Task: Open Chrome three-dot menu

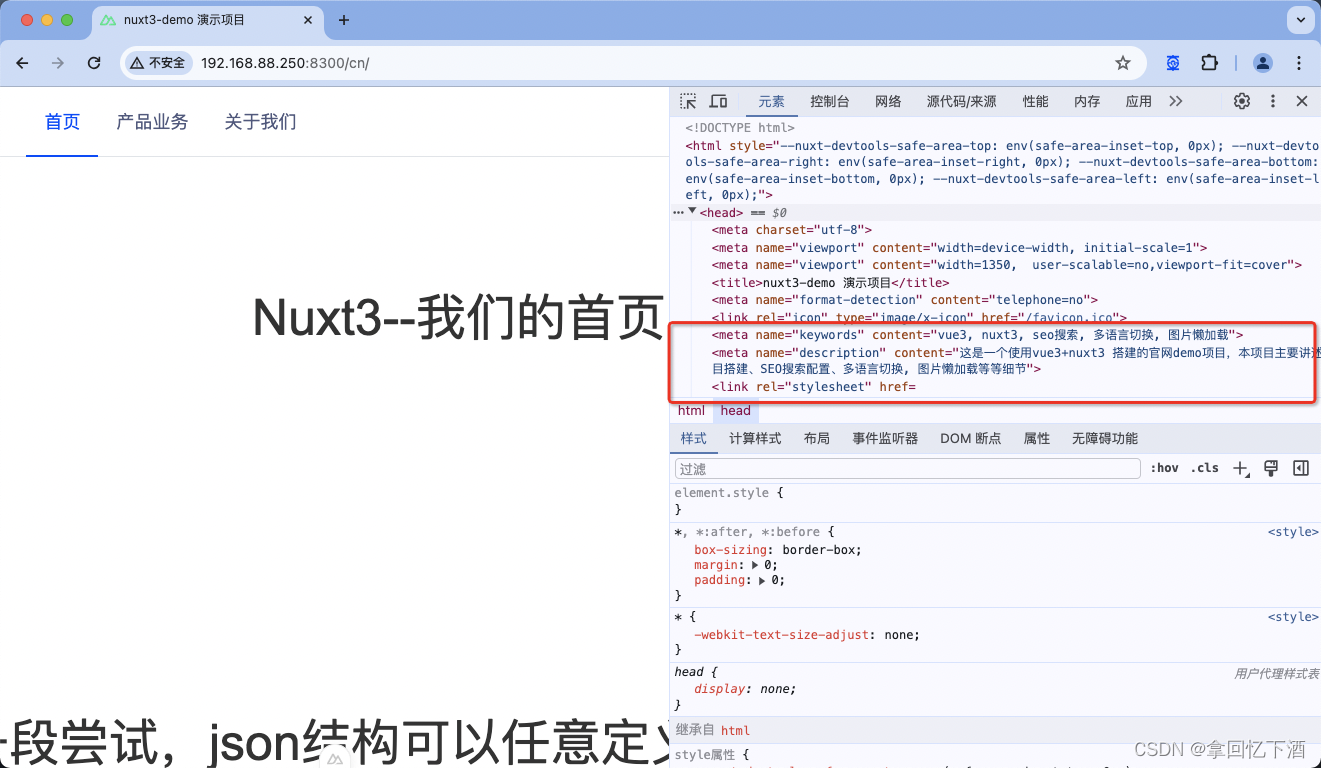Action: pyautogui.click(x=1299, y=63)
